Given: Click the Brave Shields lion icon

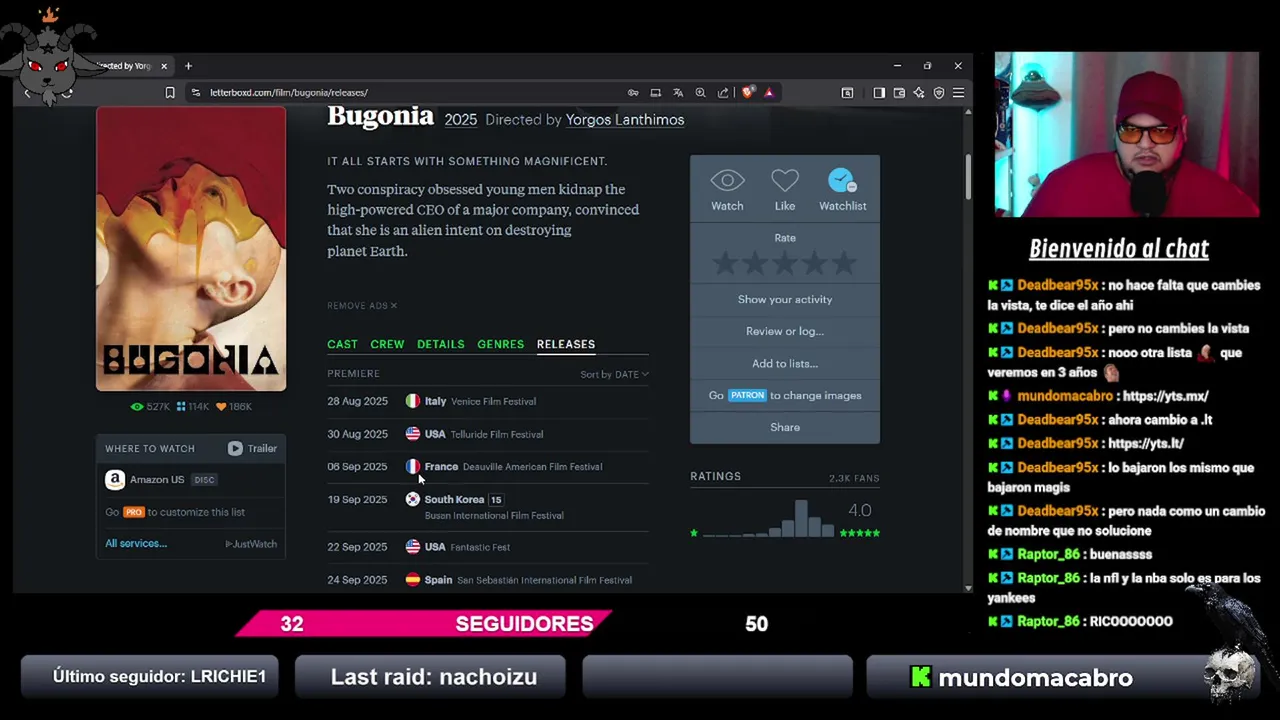Looking at the screenshot, I should click(x=747, y=93).
